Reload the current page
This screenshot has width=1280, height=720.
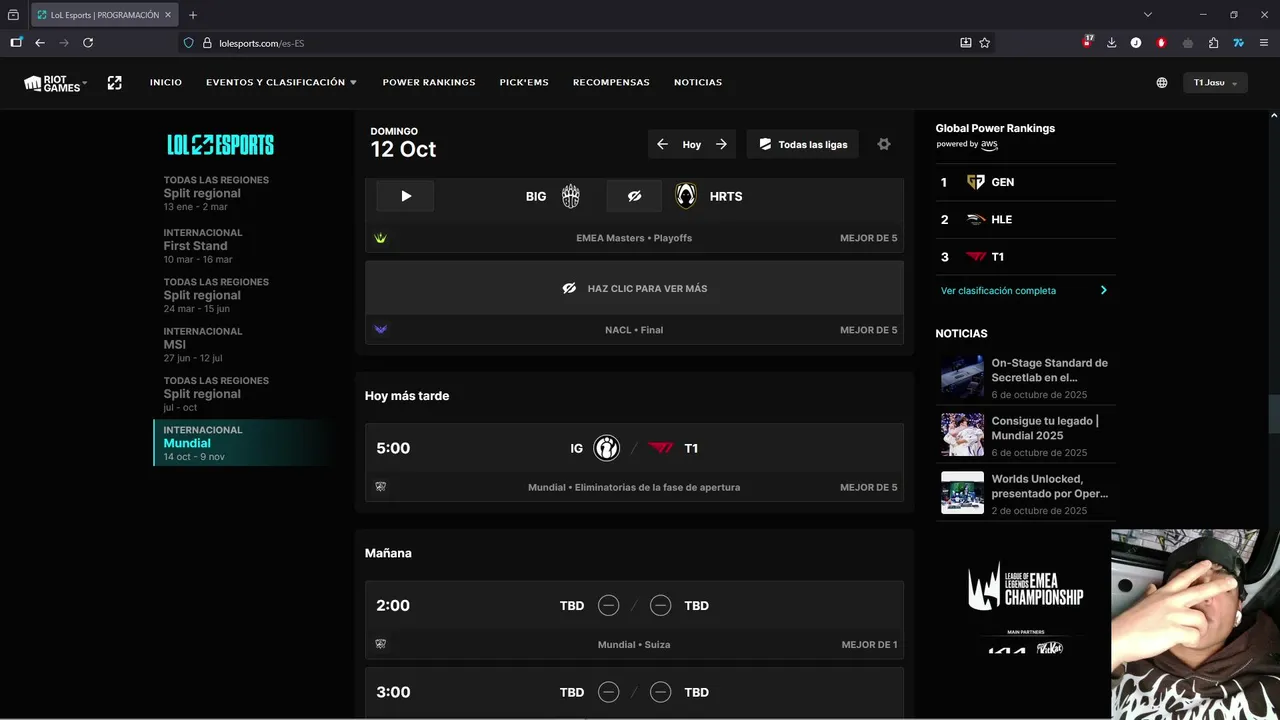pos(88,43)
